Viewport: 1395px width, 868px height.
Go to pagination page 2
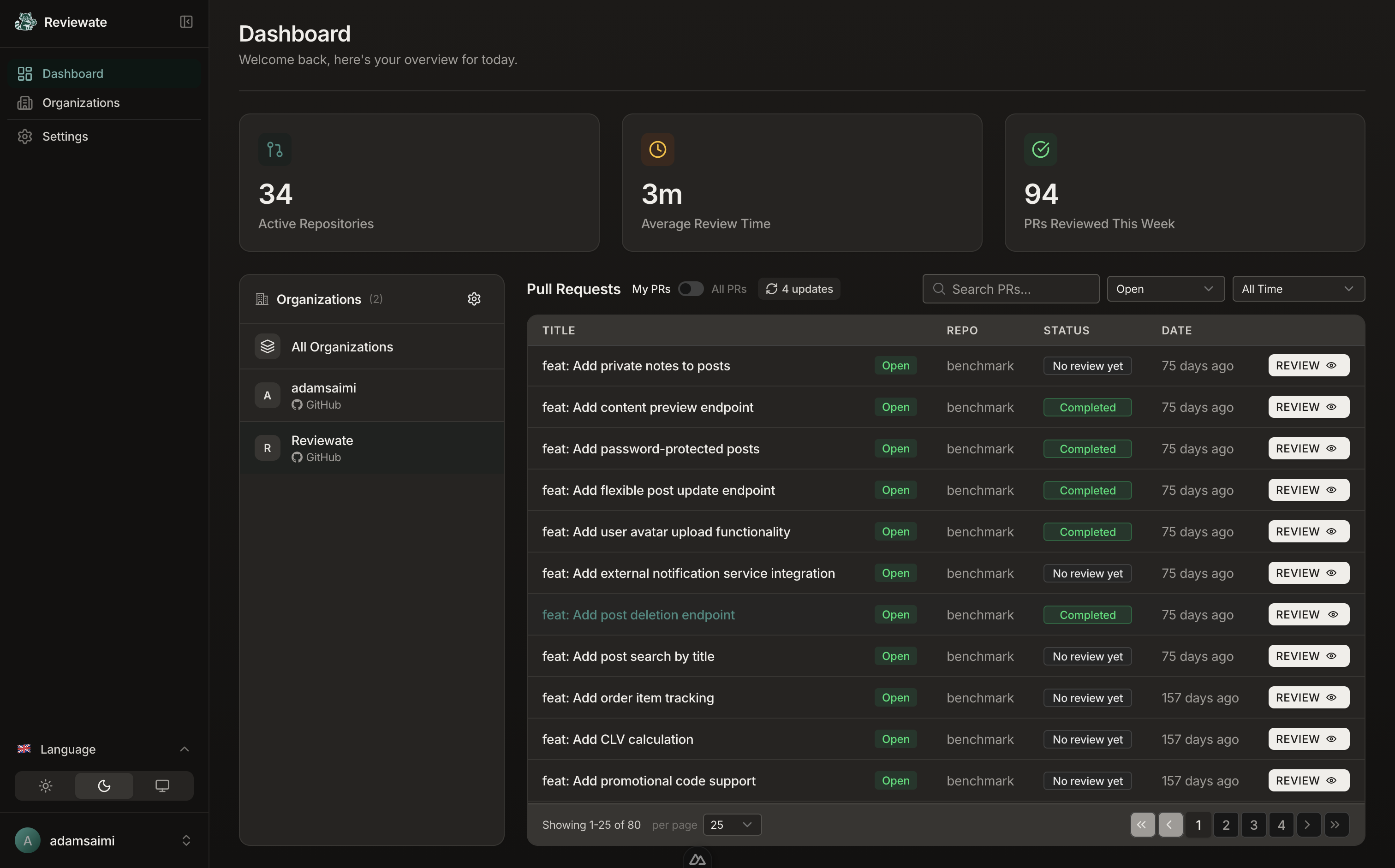pos(1226,824)
